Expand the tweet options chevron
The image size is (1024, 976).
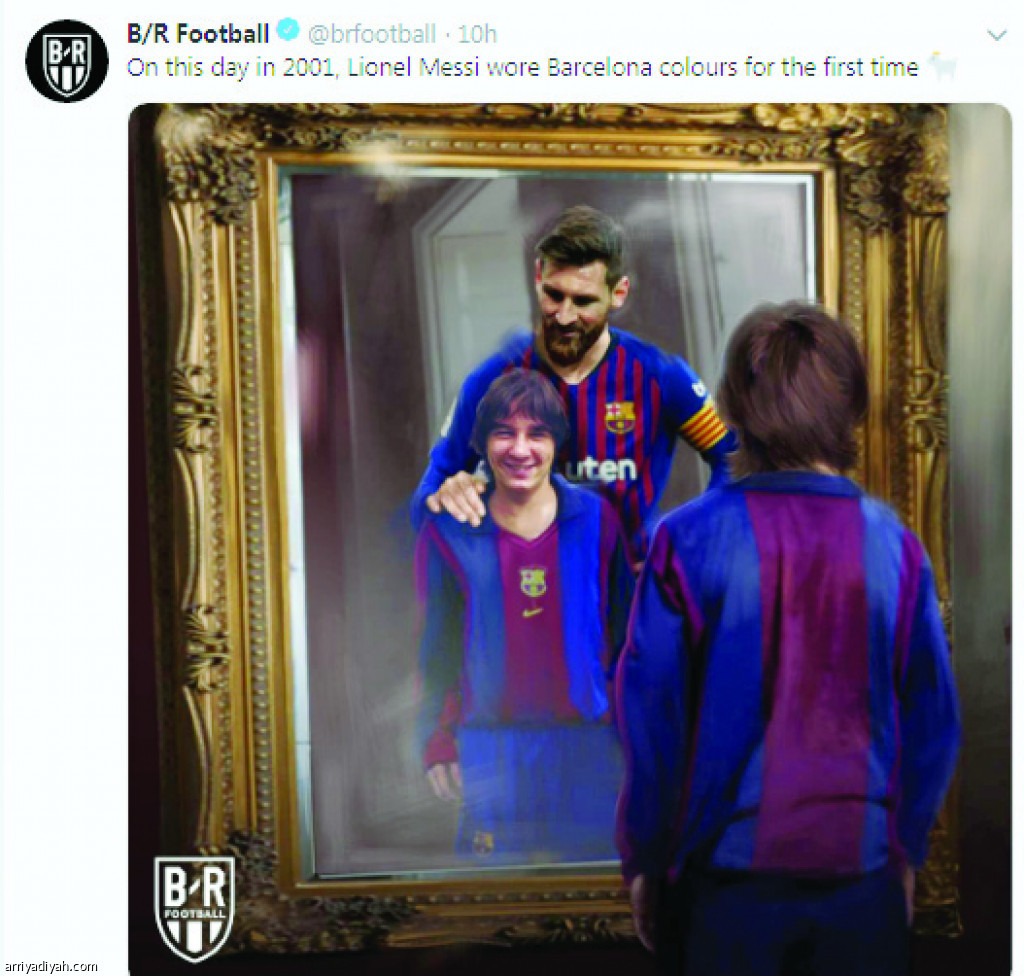pos(996,35)
